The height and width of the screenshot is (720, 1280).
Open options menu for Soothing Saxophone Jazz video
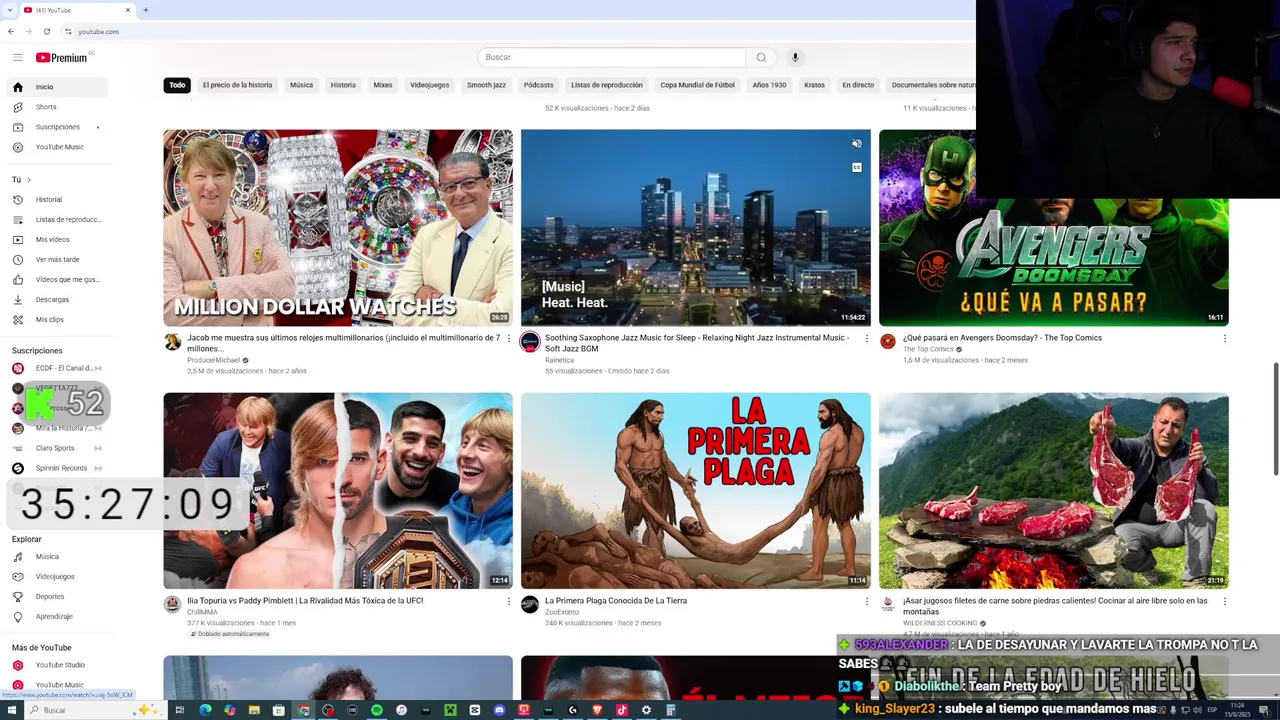pyautogui.click(x=867, y=338)
